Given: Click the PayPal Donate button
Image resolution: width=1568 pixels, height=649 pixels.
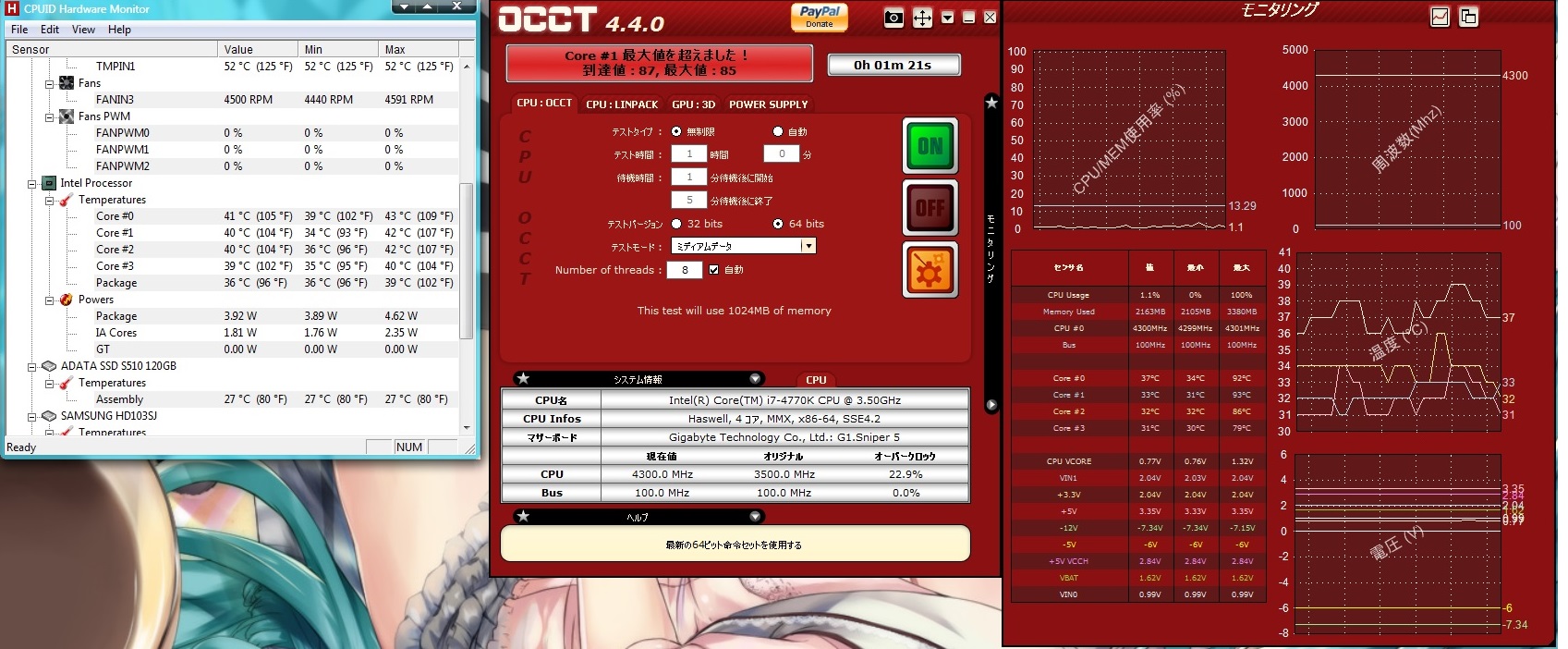Looking at the screenshot, I should [x=820, y=17].
